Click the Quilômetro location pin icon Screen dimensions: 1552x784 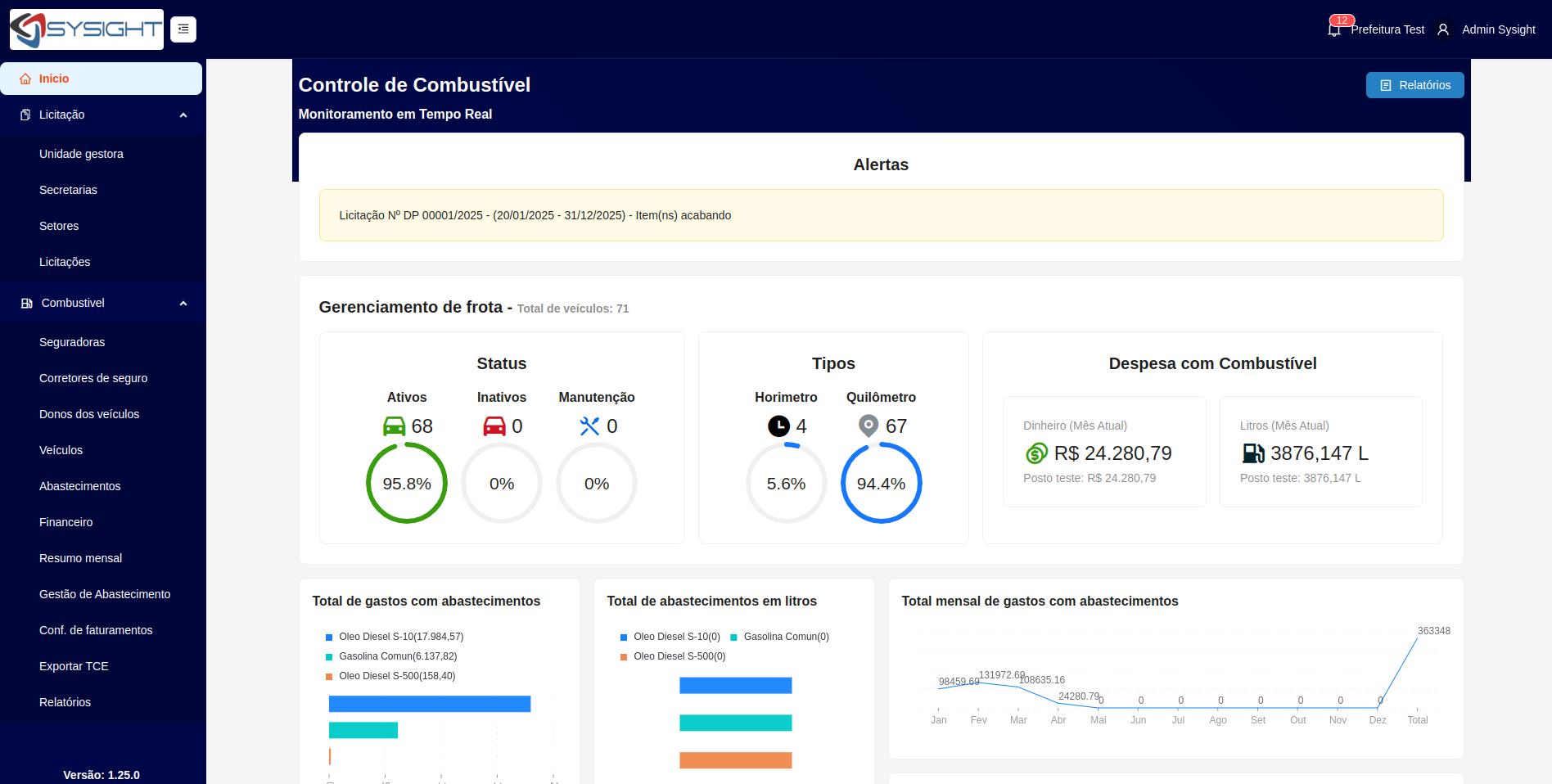click(x=868, y=426)
